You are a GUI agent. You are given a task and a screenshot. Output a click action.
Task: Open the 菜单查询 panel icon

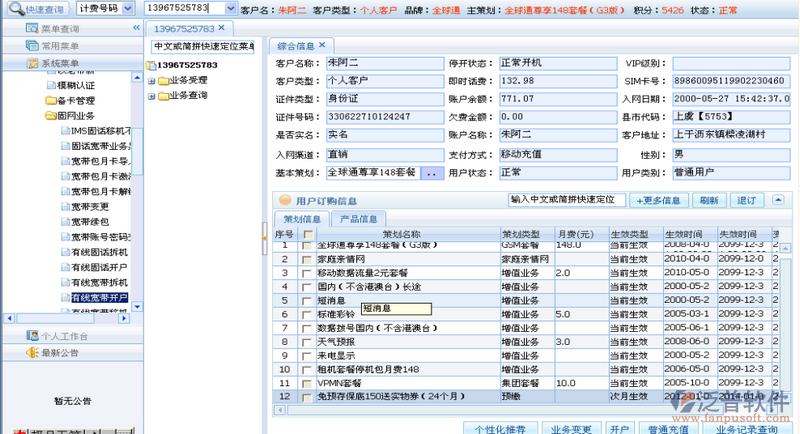[33, 28]
